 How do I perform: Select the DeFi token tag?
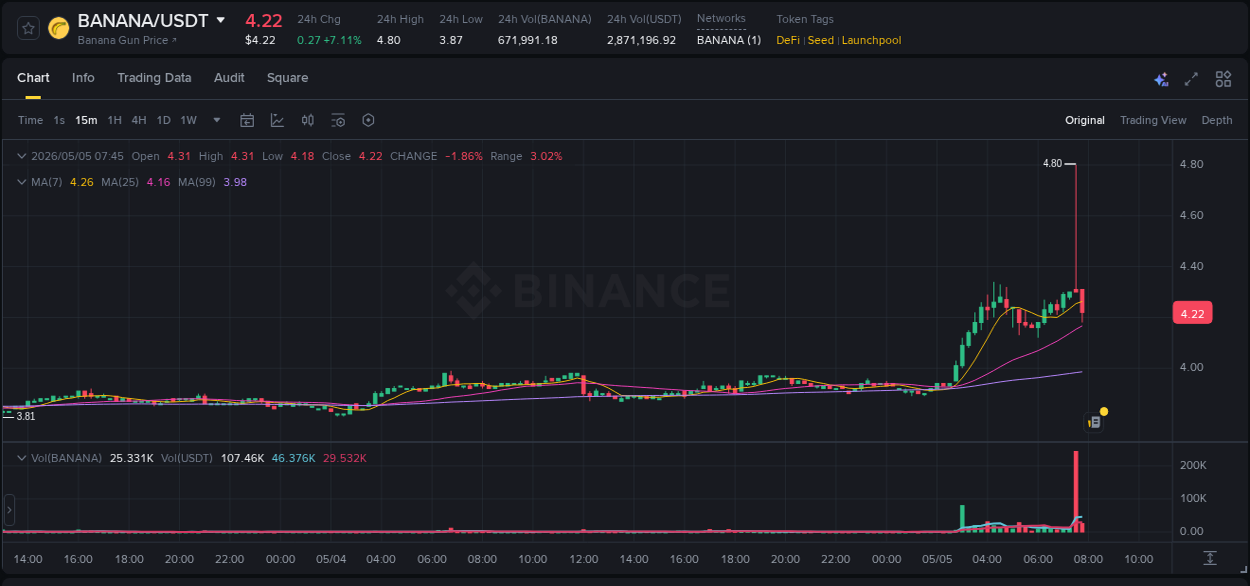point(788,40)
